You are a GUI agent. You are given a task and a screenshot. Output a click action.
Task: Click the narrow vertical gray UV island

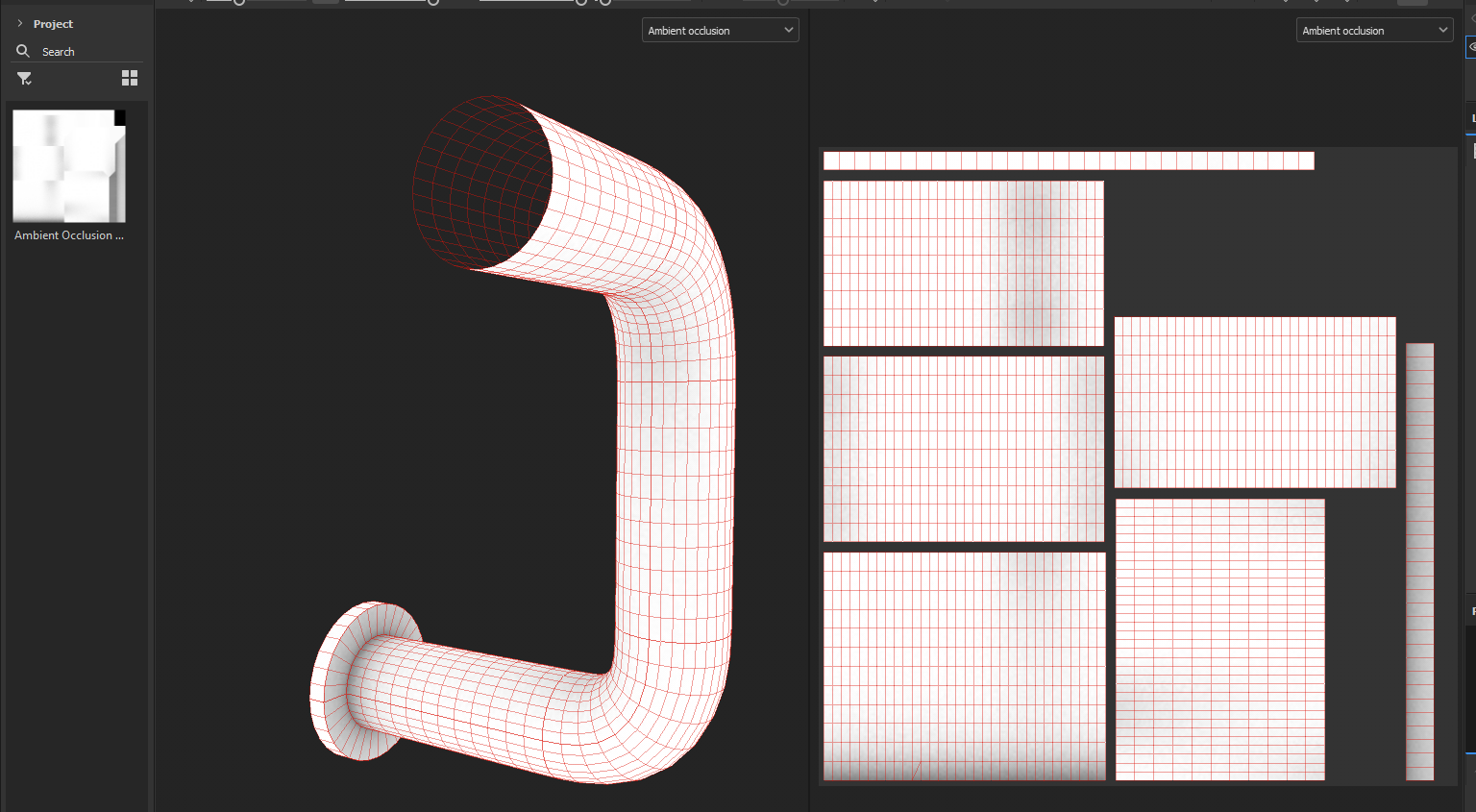pyautogui.click(x=1420, y=561)
